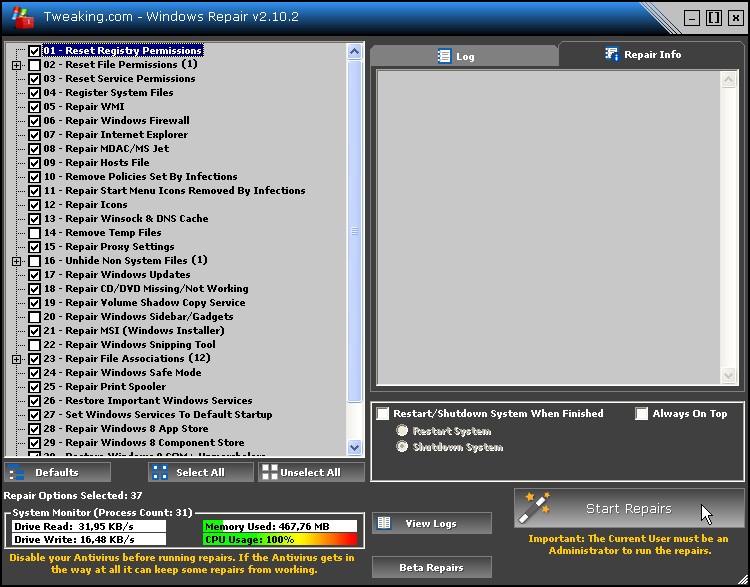This screenshot has height=587, width=750.
Task: Select '25 - Repair Print Spooler' row
Action: point(105,387)
